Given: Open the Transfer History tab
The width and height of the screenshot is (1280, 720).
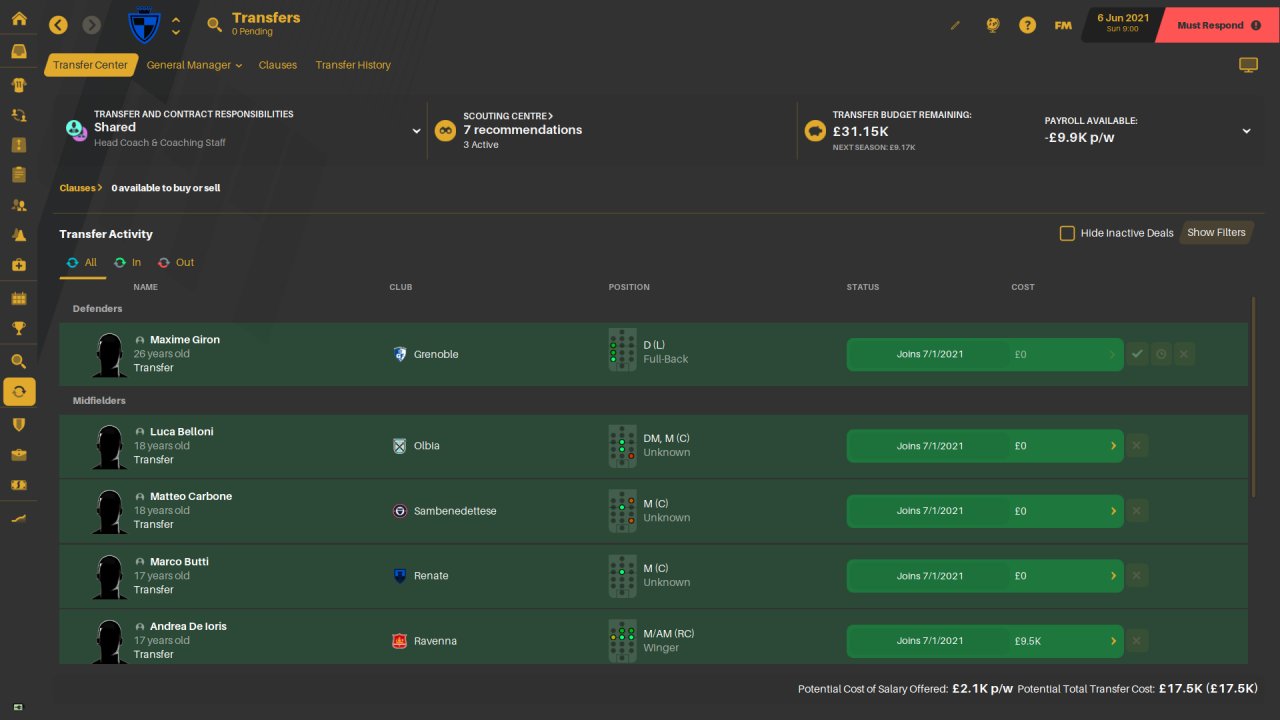Looking at the screenshot, I should point(353,65).
